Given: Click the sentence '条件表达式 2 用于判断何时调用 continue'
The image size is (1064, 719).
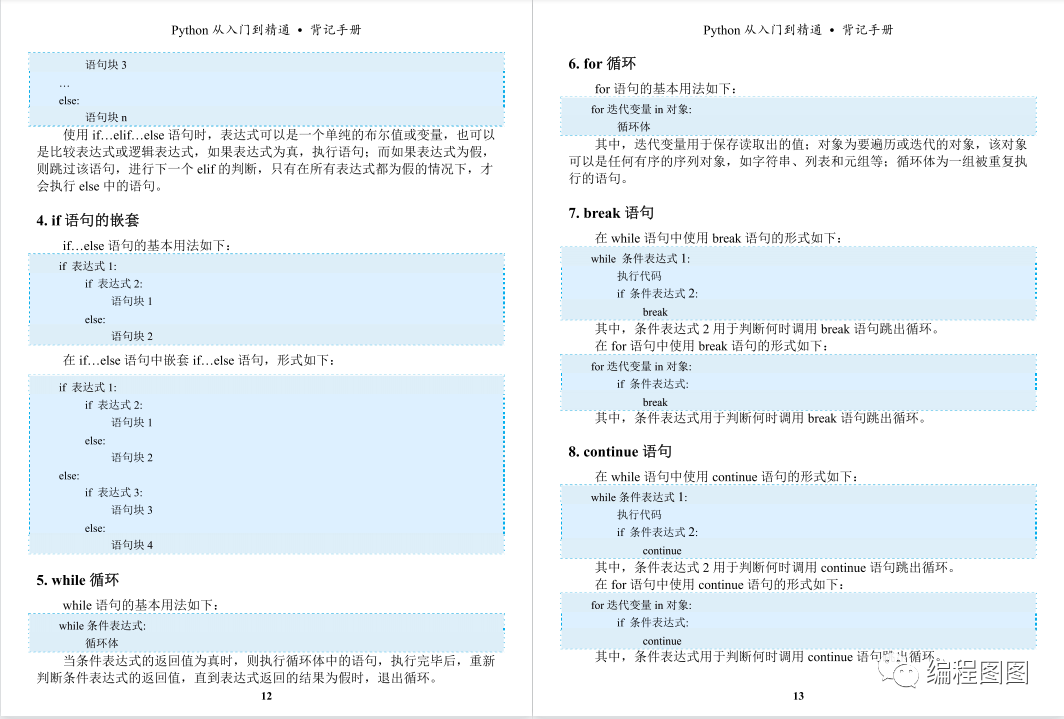Looking at the screenshot, I should 743,568.
